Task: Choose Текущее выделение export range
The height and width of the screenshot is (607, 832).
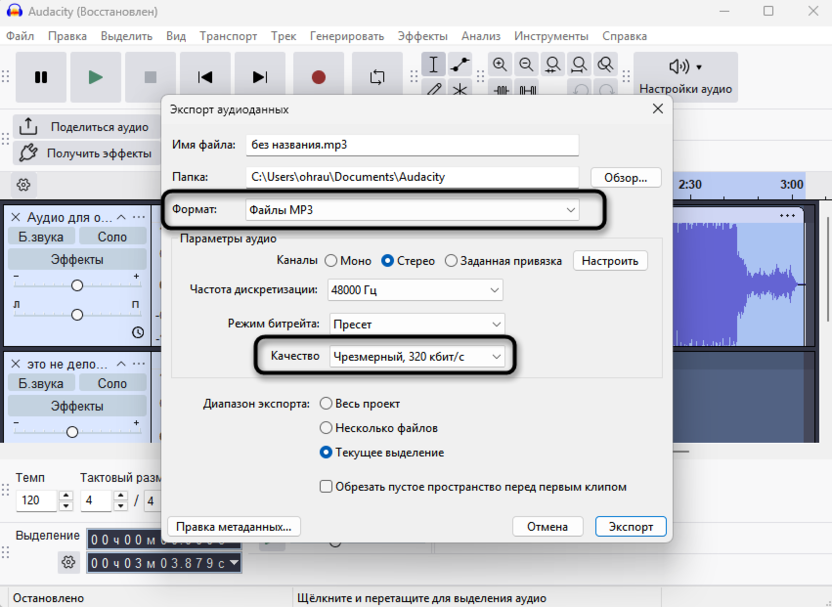Action: point(326,453)
